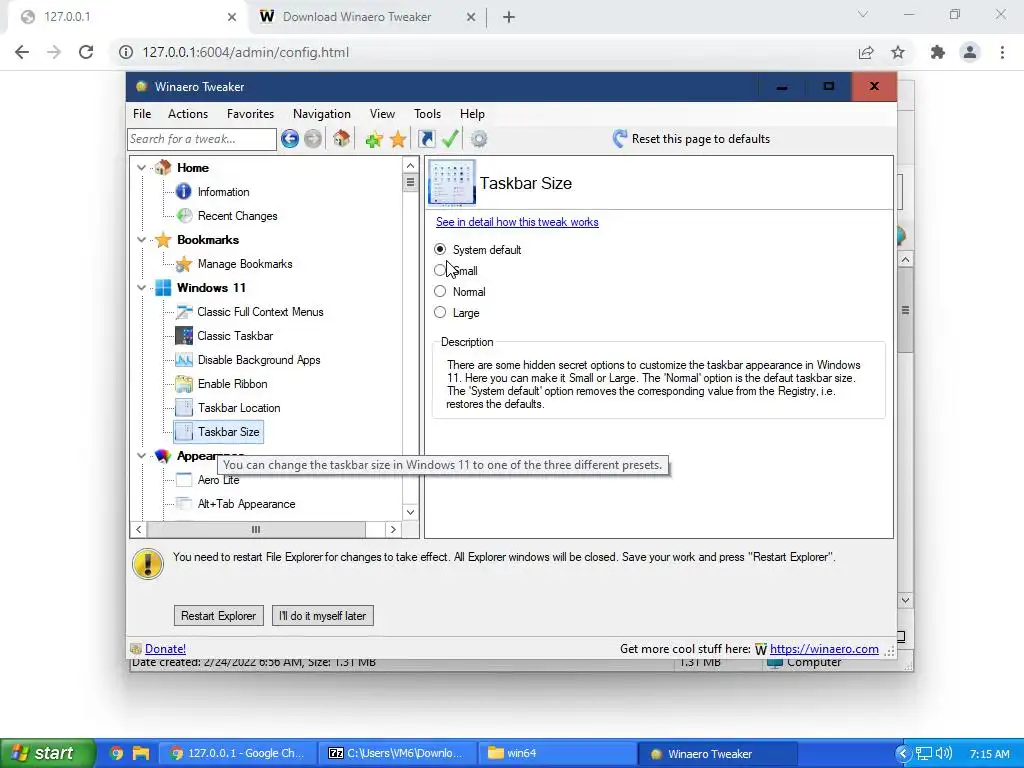Screen dimensions: 1024x768
Task: Select the Enable Ribbon tweak
Action: coord(232,384)
